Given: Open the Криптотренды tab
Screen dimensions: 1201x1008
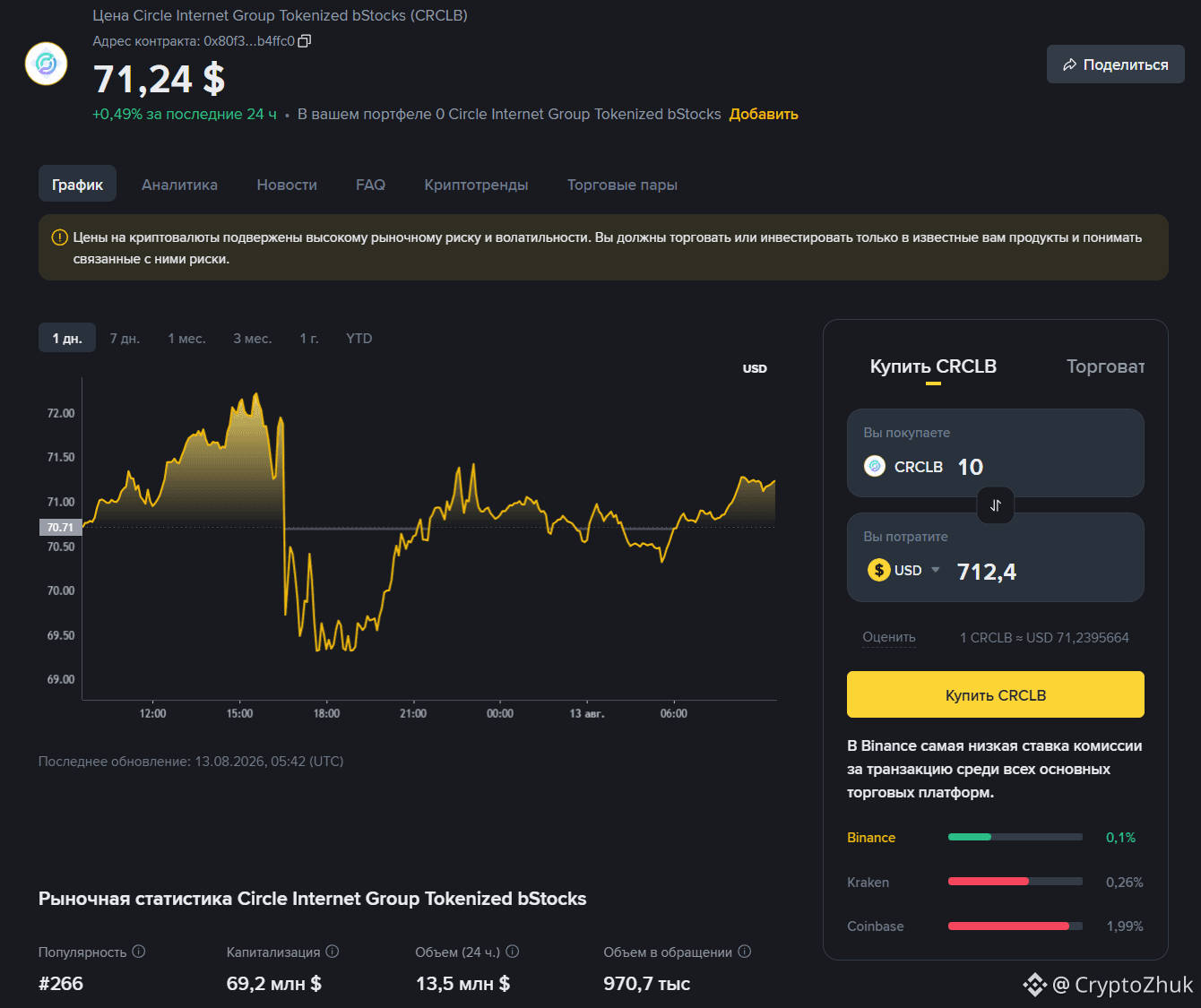Looking at the screenshot, I should click(476, 185).
